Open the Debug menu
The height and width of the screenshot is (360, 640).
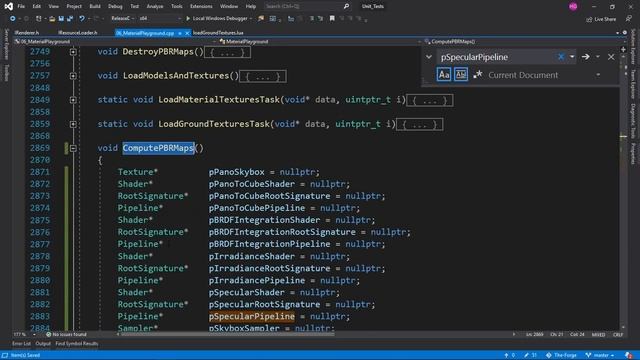[x=115, y=6]
